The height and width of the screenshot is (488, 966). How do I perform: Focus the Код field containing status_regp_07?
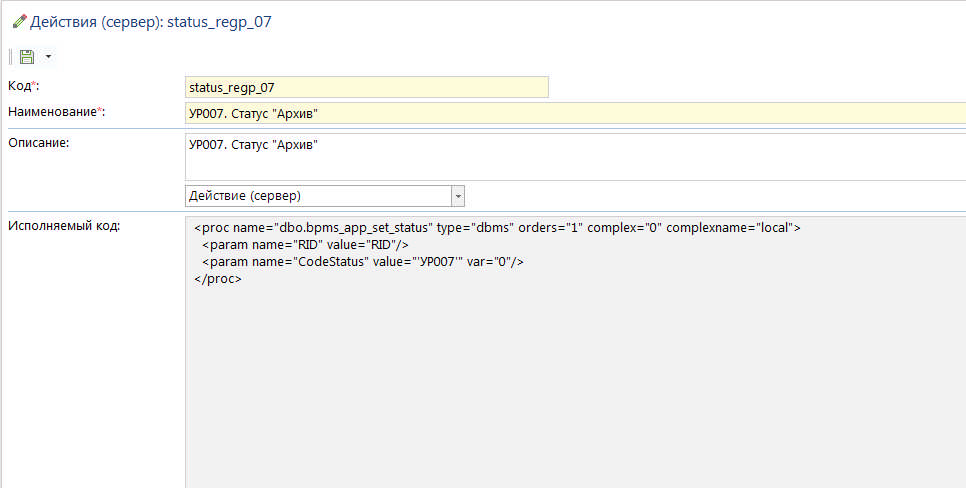pyautogui.click(x=367, y=87)
